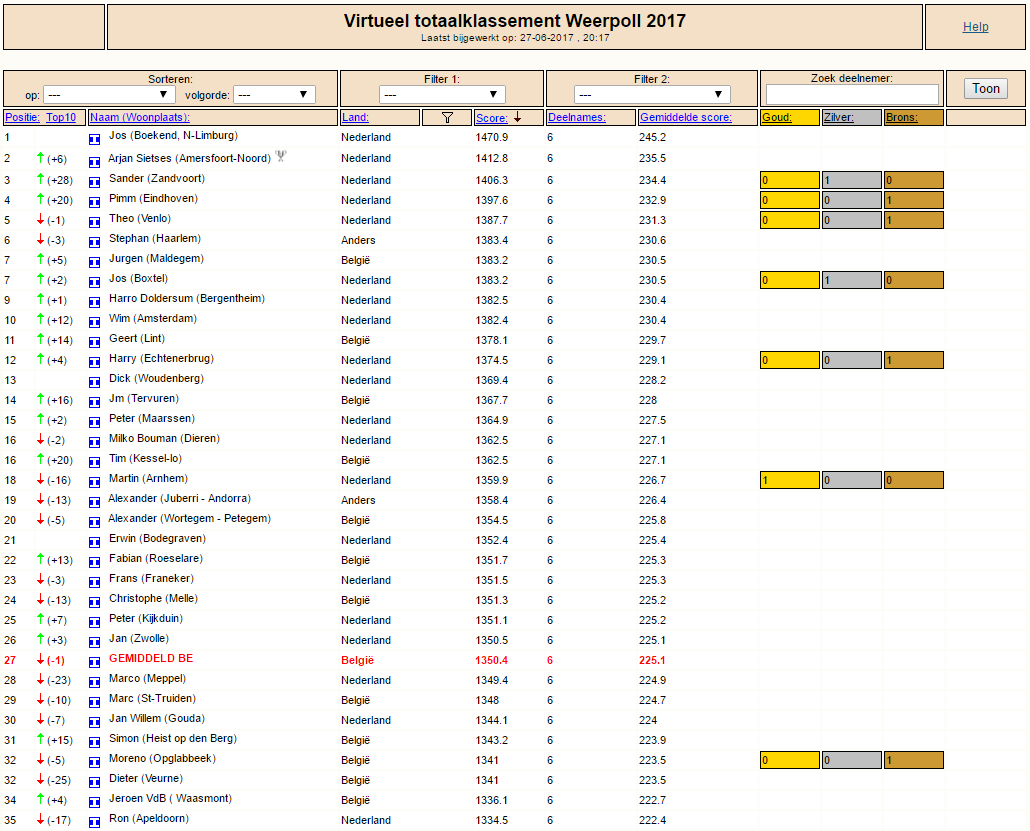
Task: Click the blue icon beside GEMIDDELD BE
Action: pyautogui.click(x=95, y=662)
